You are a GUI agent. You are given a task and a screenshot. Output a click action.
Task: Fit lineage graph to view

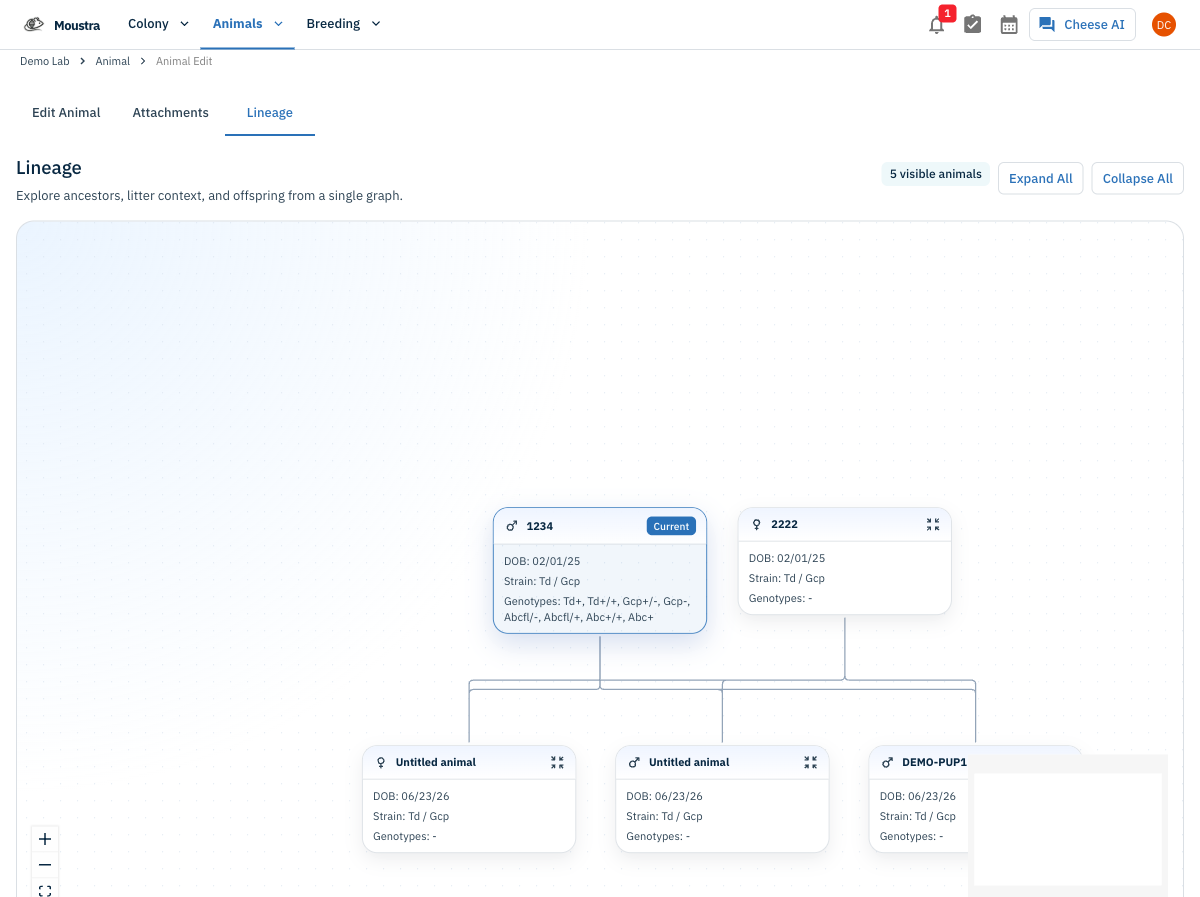pyautogui.click(x=45, y=889)
